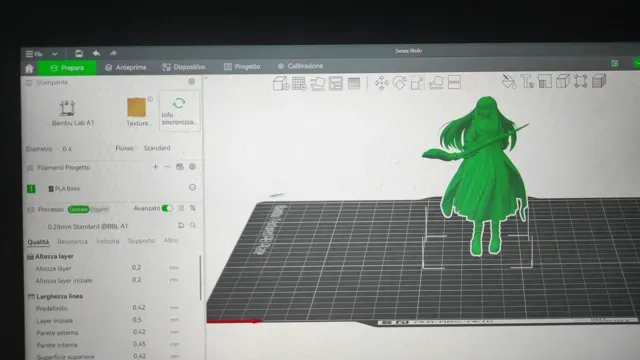Select the Bambu Lab A1 printer
Image resolution: width=640 pixels, height=360 pixels.
73,113
